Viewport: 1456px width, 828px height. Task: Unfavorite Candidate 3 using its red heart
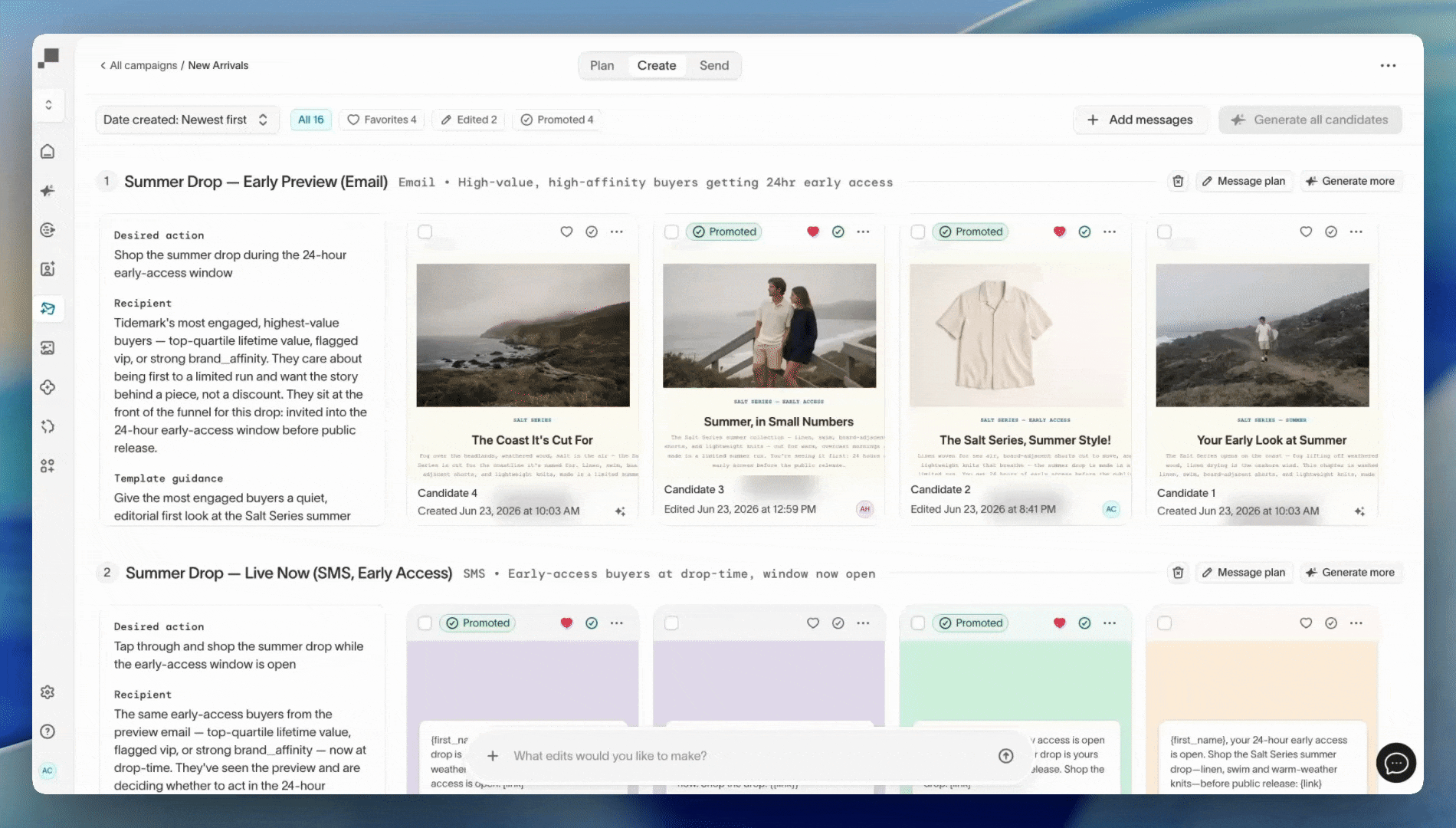[813, 232]
